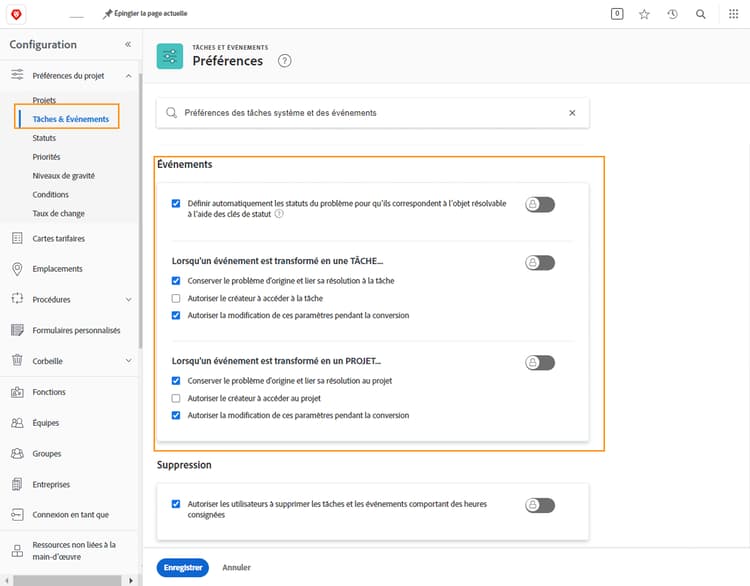This screenshot has width=750, height=586.
Task: Open Priorités in the sidebar
Action: tap(46, 157)
